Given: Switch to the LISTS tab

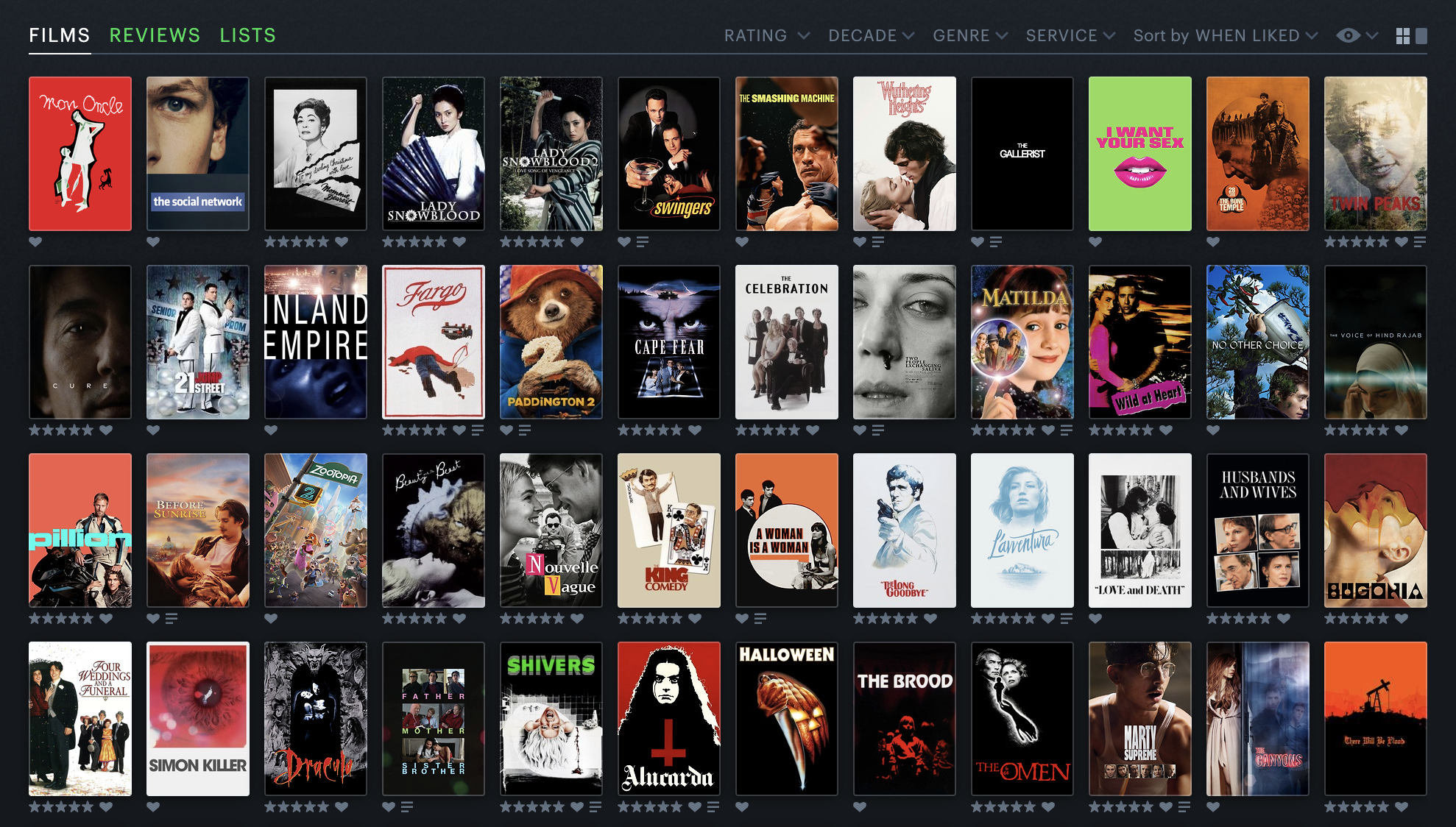Looking at the screenshot, I should pos(247,35).
